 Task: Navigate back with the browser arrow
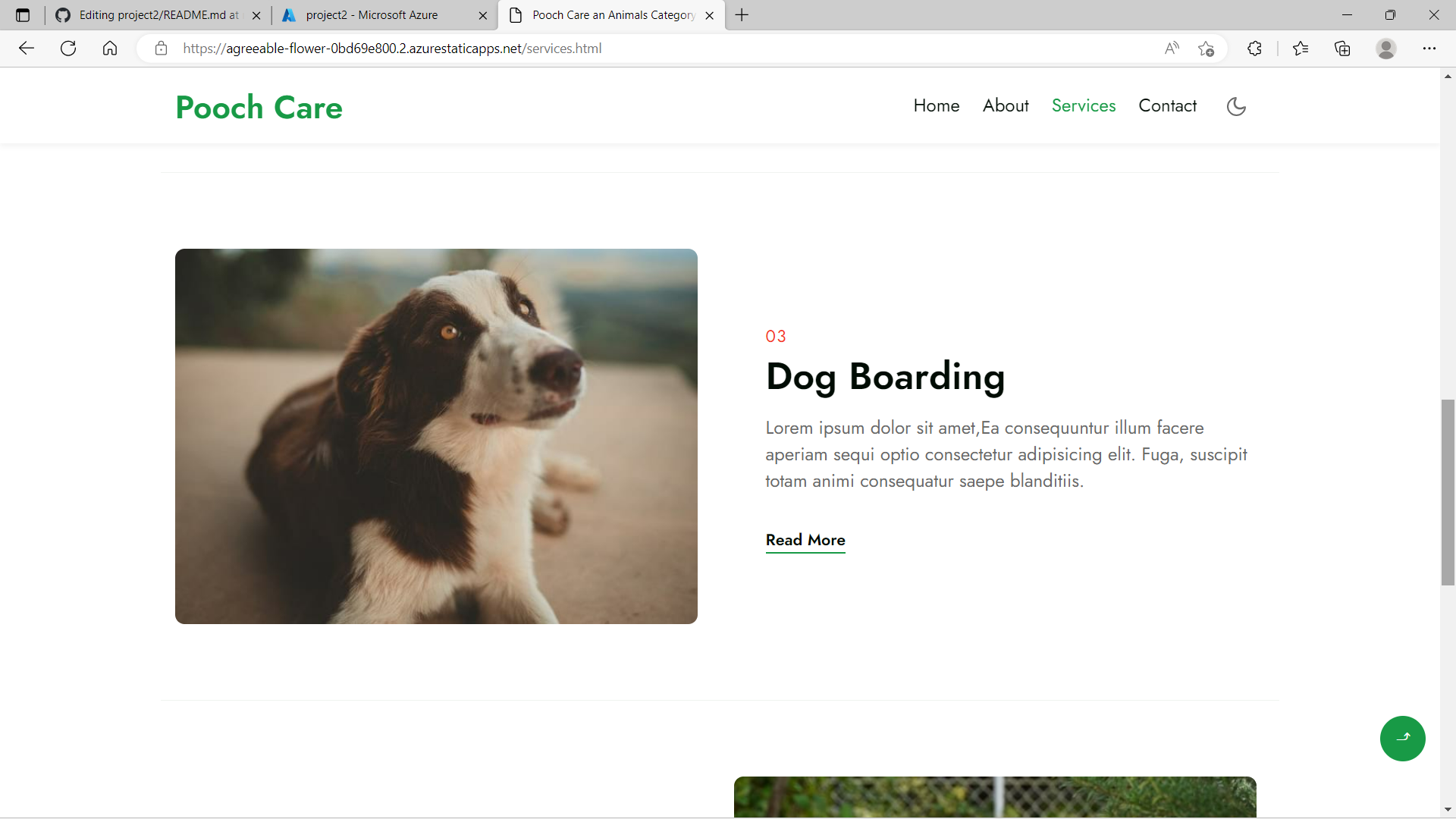click(27, 48)
